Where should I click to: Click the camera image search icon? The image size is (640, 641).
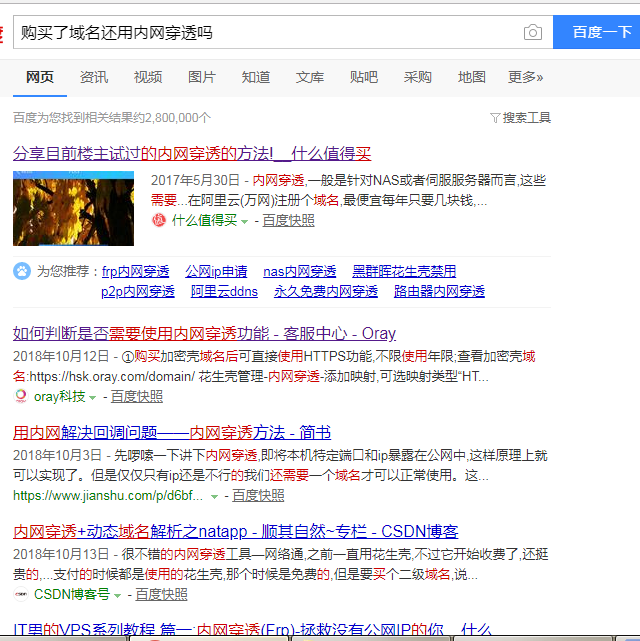533,32
